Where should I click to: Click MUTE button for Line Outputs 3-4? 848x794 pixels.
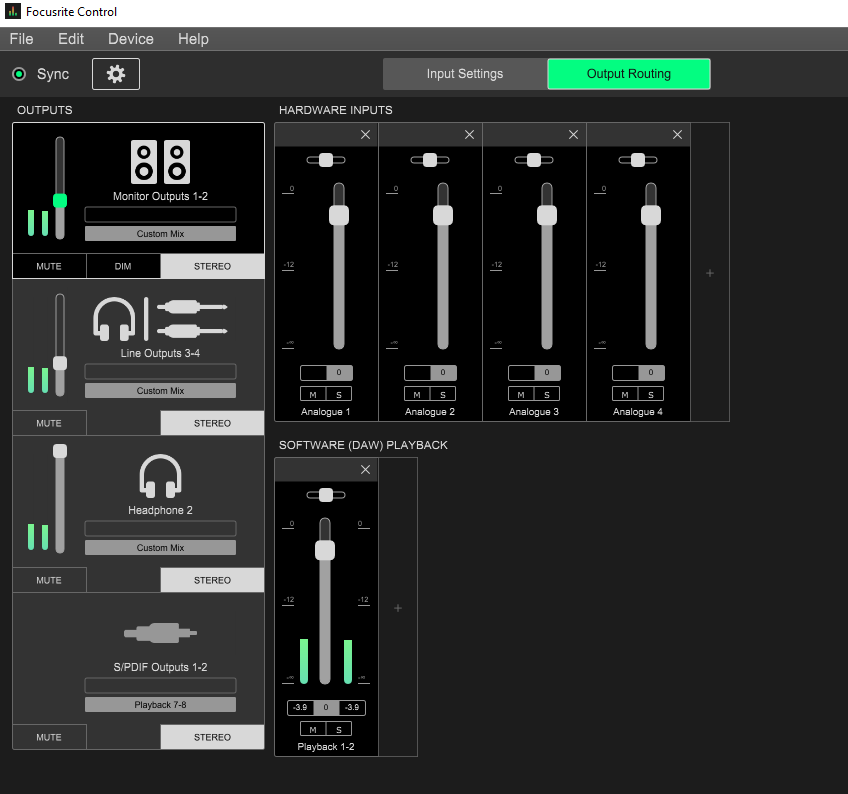(x=49, y=423)
